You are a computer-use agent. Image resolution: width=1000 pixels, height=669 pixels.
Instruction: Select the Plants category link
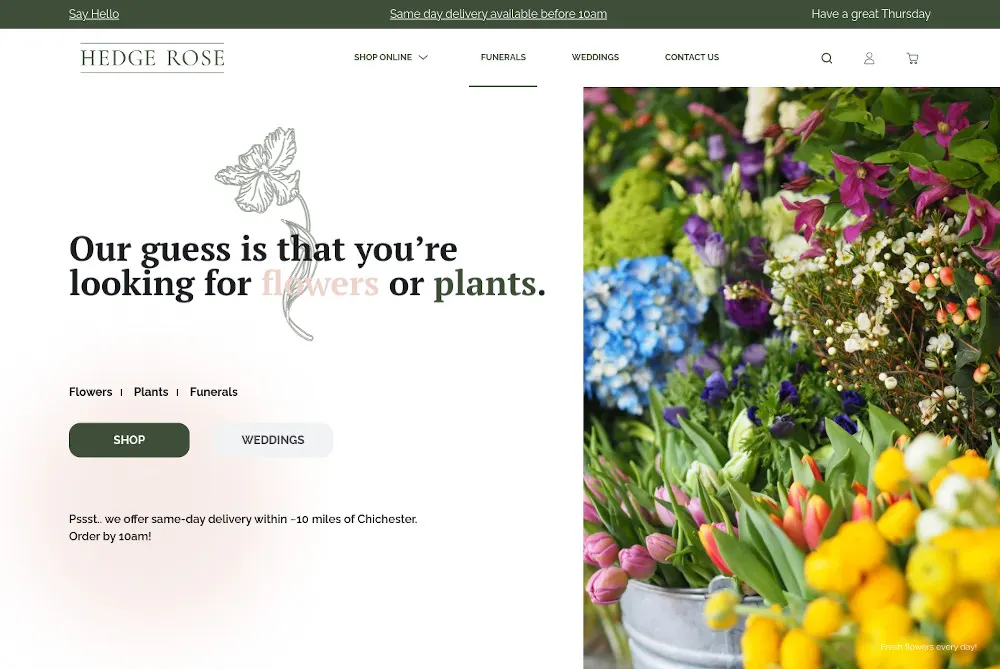tap(151, 392)
